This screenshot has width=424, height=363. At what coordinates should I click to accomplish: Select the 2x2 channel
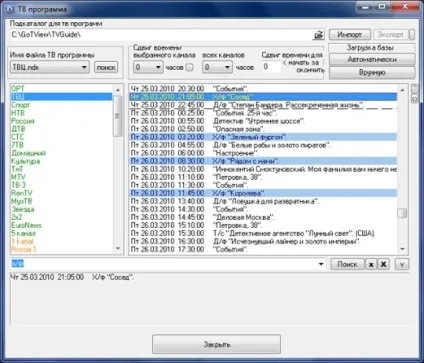click(62, 217)
